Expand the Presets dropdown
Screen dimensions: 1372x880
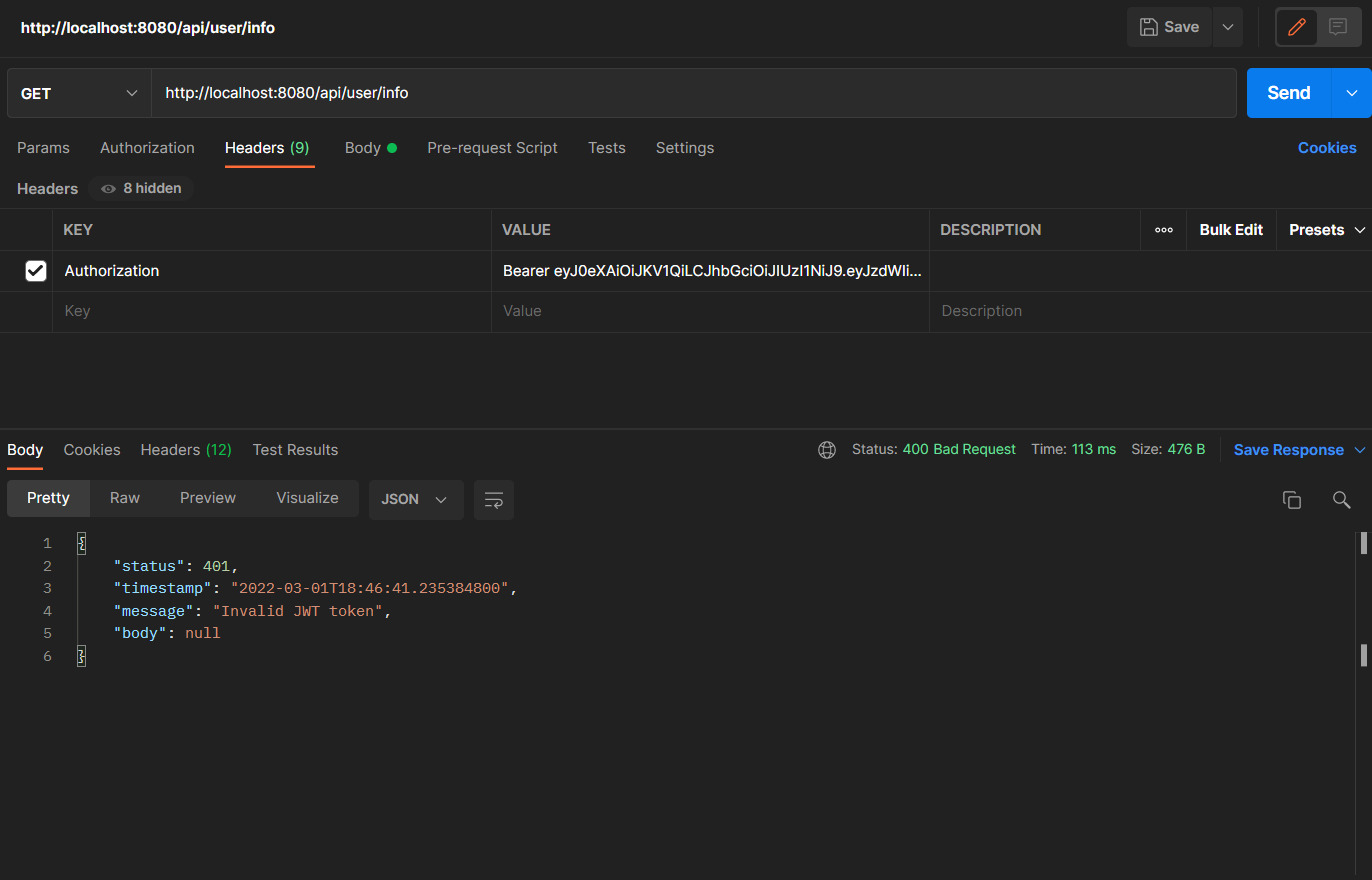[1327, 230]
